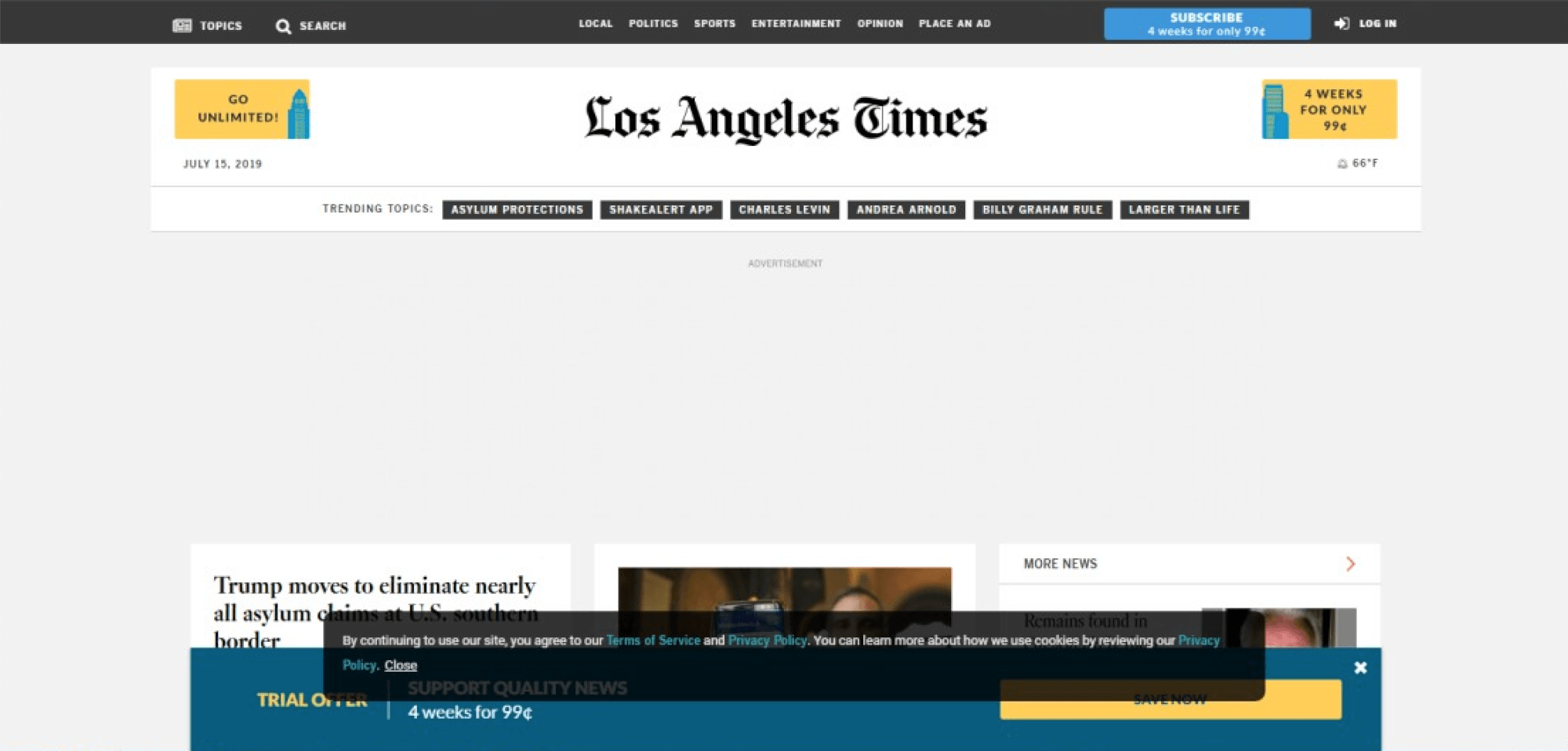Select the ShakeAlert App trending topic
This screenshot has width=1568, height=751.
(x=661, y=209)
